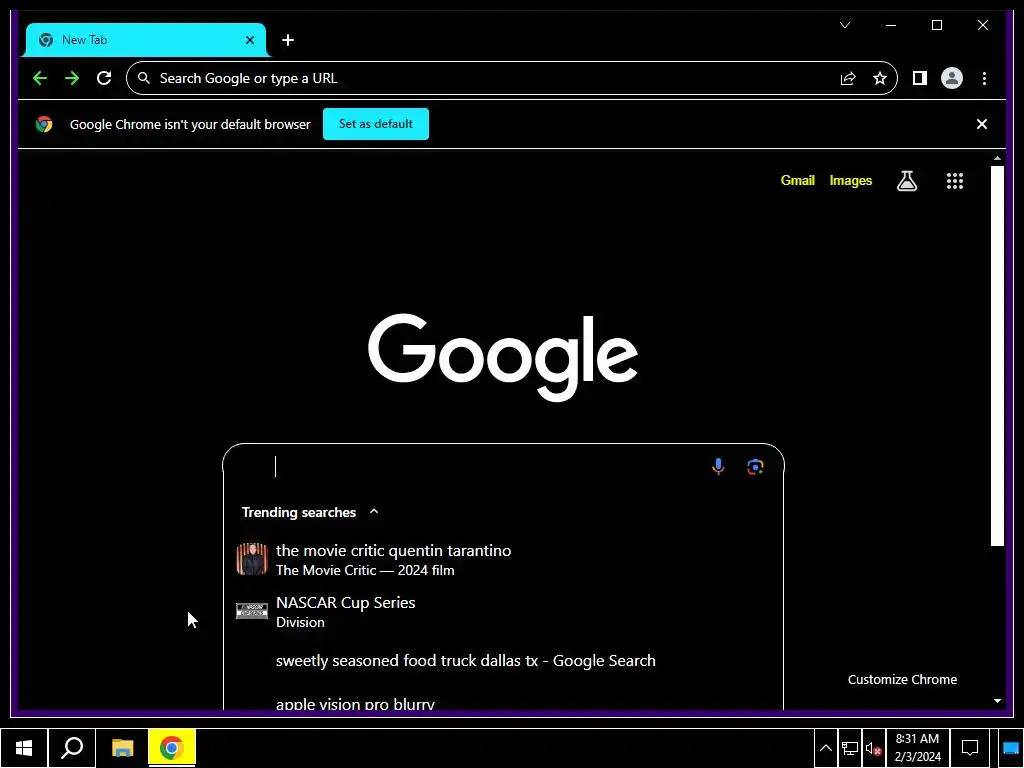Collapse Trending searches with chevron
This screenshot has width=1024, height=768.
coord(374,511)
